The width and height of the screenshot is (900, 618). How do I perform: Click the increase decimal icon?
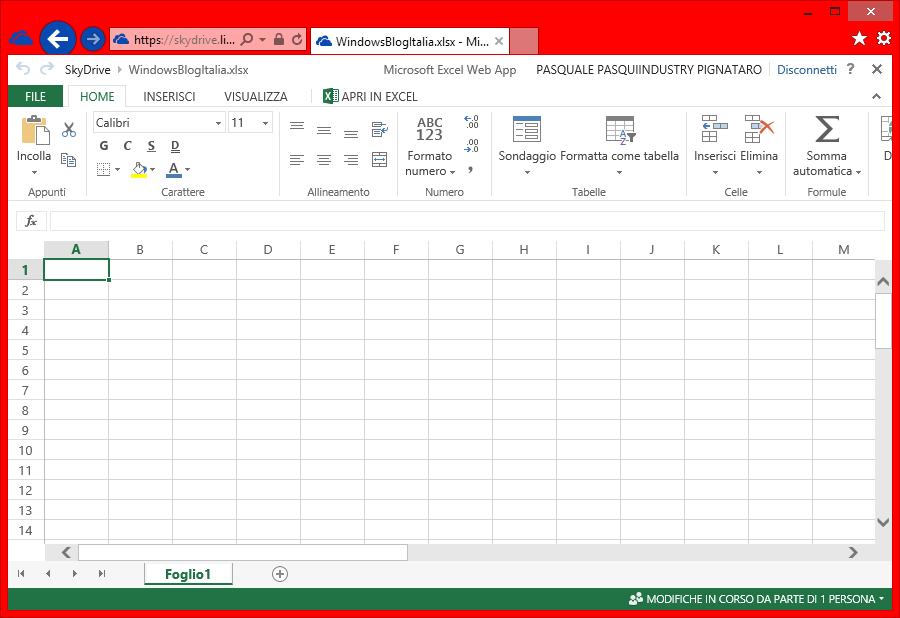point(471,122)
